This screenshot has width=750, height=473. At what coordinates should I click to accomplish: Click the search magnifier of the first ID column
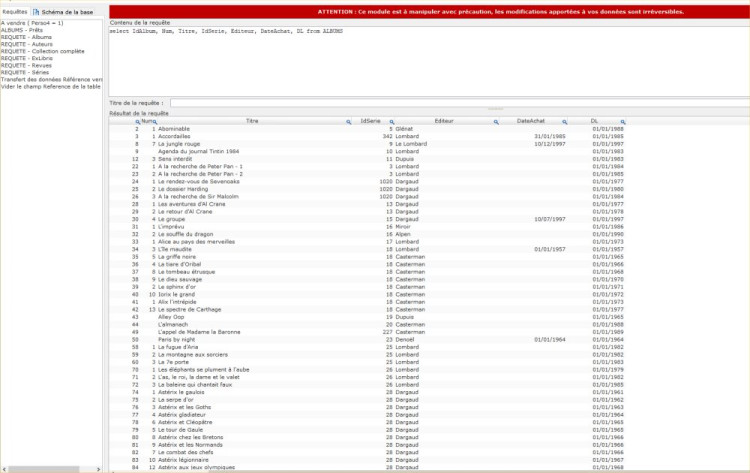(x=137, y=122)
